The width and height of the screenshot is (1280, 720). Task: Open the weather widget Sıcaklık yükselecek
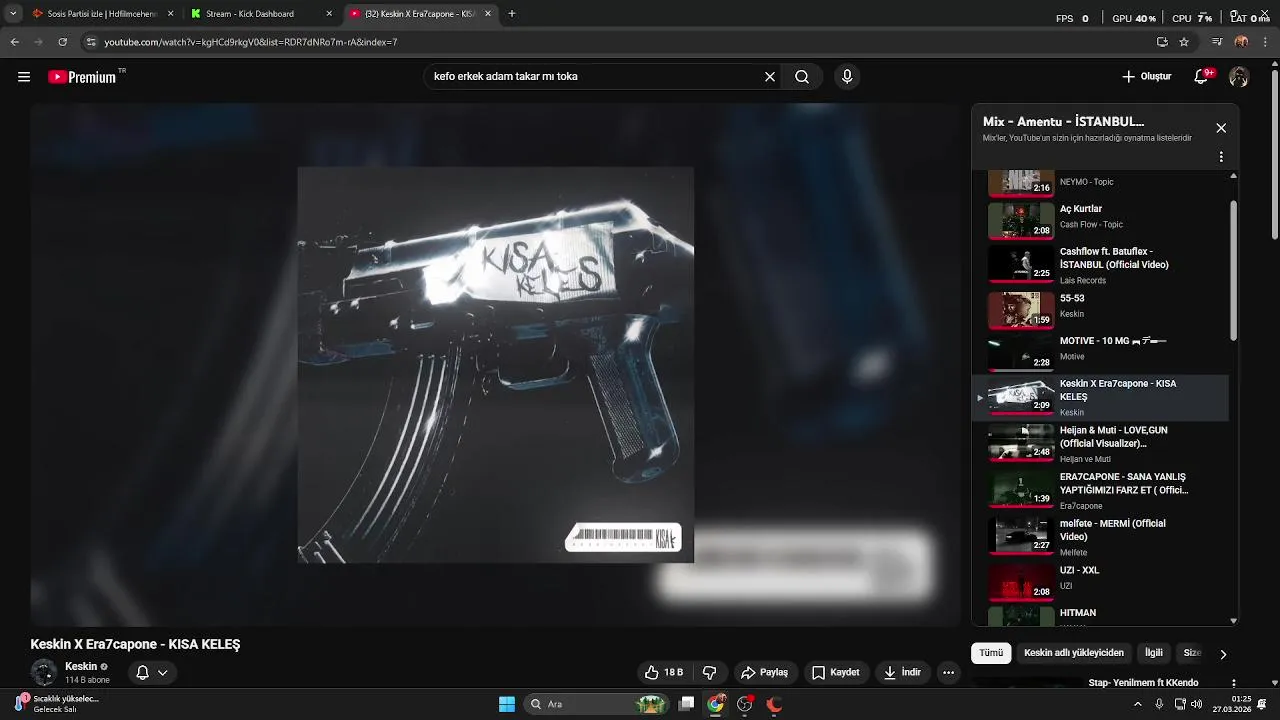[56, 704]
